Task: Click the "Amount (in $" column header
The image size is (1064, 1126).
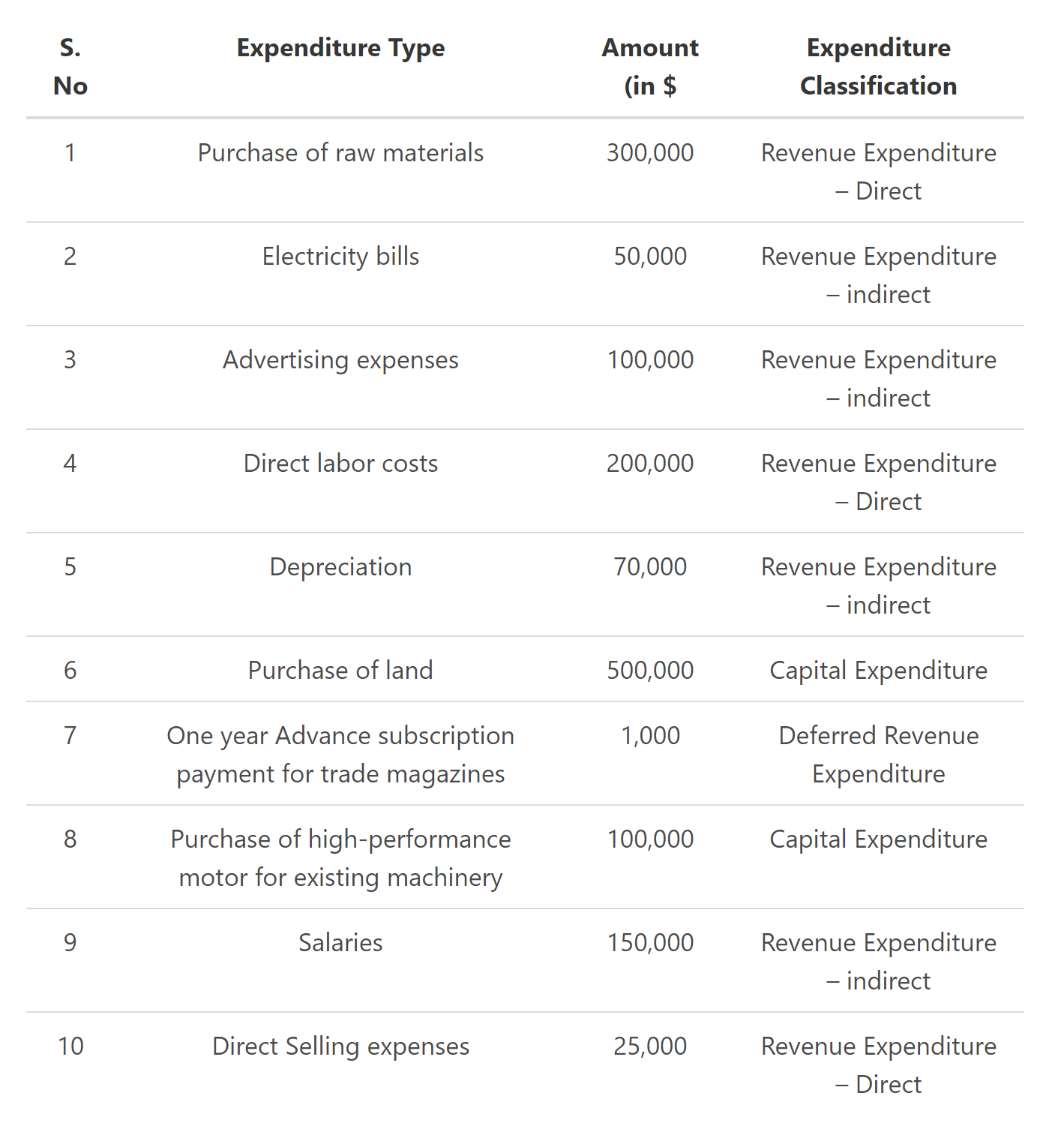Action: [x=650, y=67]
